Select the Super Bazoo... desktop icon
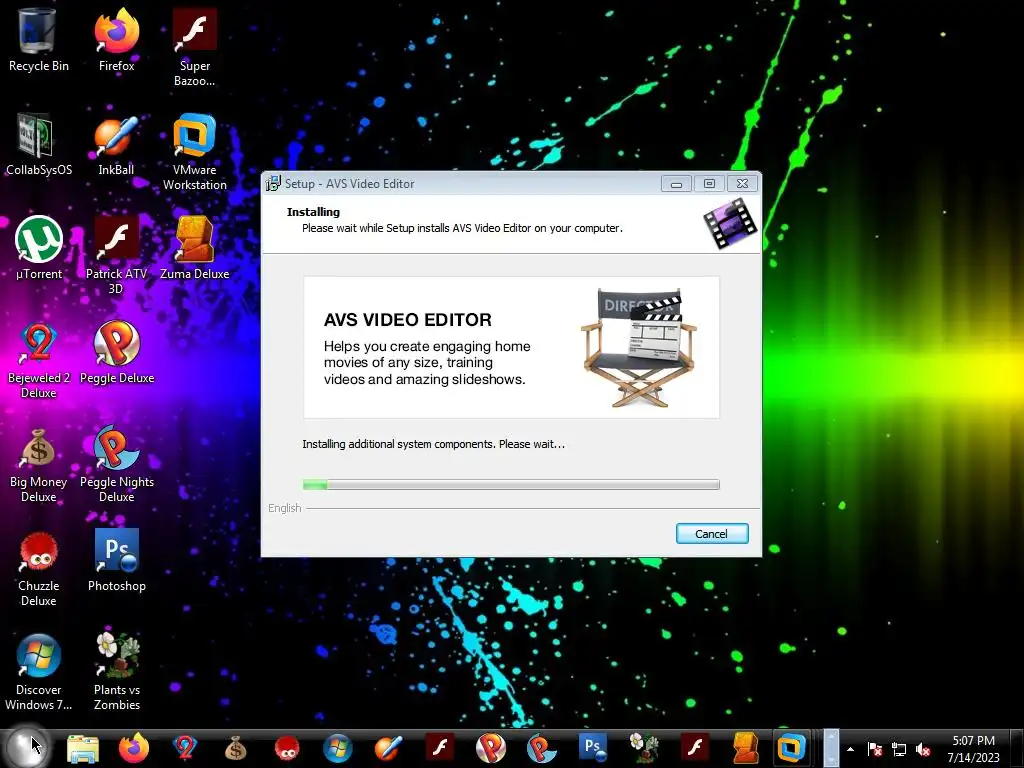1024x768 pixels. pos(195,48)
